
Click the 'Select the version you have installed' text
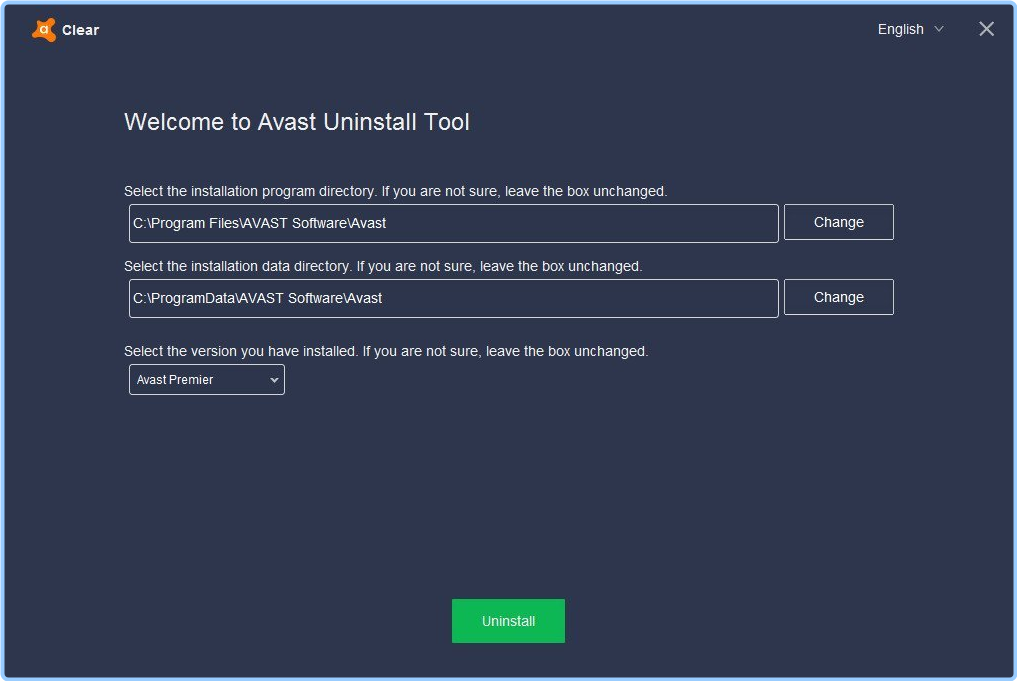click(x=386, y=352)
